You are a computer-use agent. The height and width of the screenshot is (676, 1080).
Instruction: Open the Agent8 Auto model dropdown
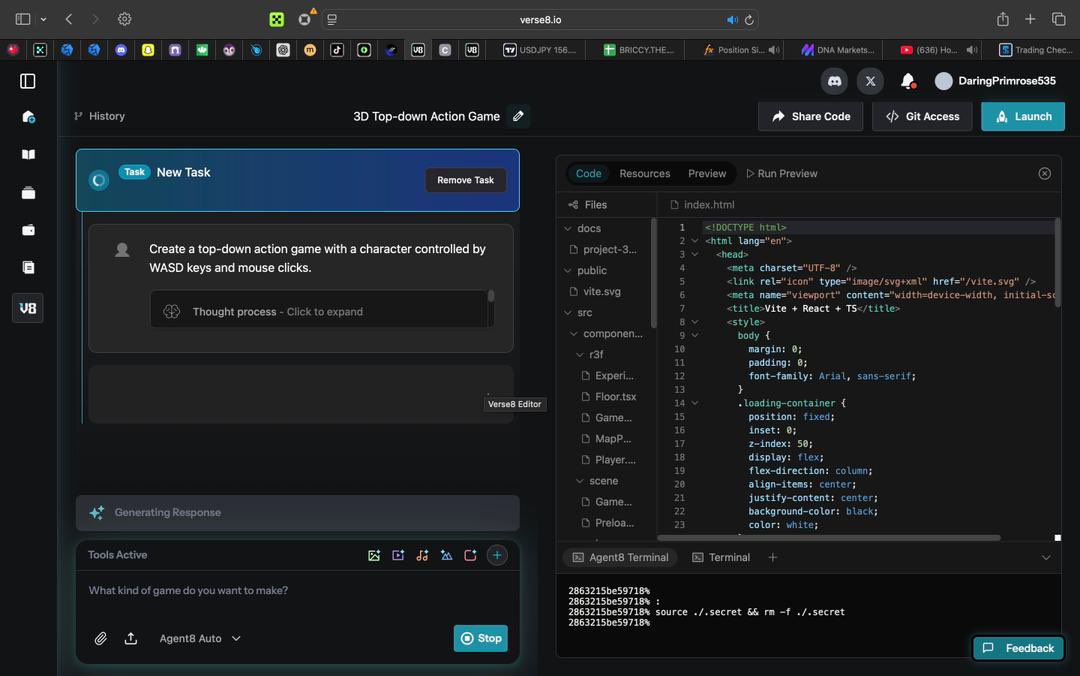click(x=200, y=637)
